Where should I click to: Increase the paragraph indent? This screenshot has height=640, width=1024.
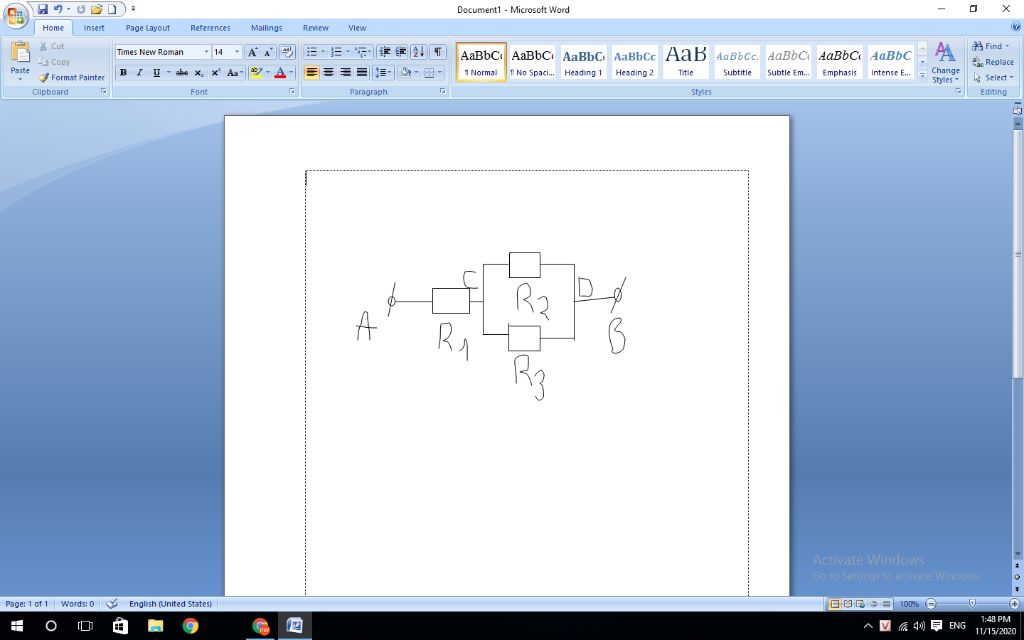click(401, 52)
